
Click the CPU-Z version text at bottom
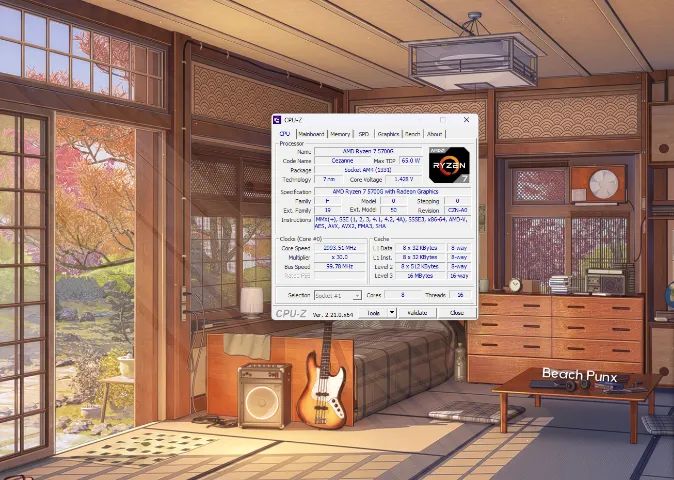pyautogui.click(x=333, y=315)
